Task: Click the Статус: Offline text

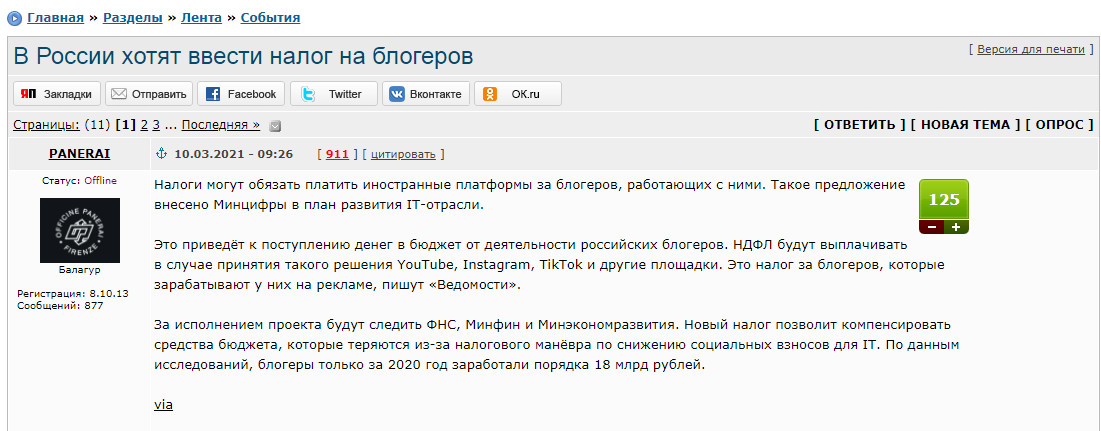Action: coord(79,180)
